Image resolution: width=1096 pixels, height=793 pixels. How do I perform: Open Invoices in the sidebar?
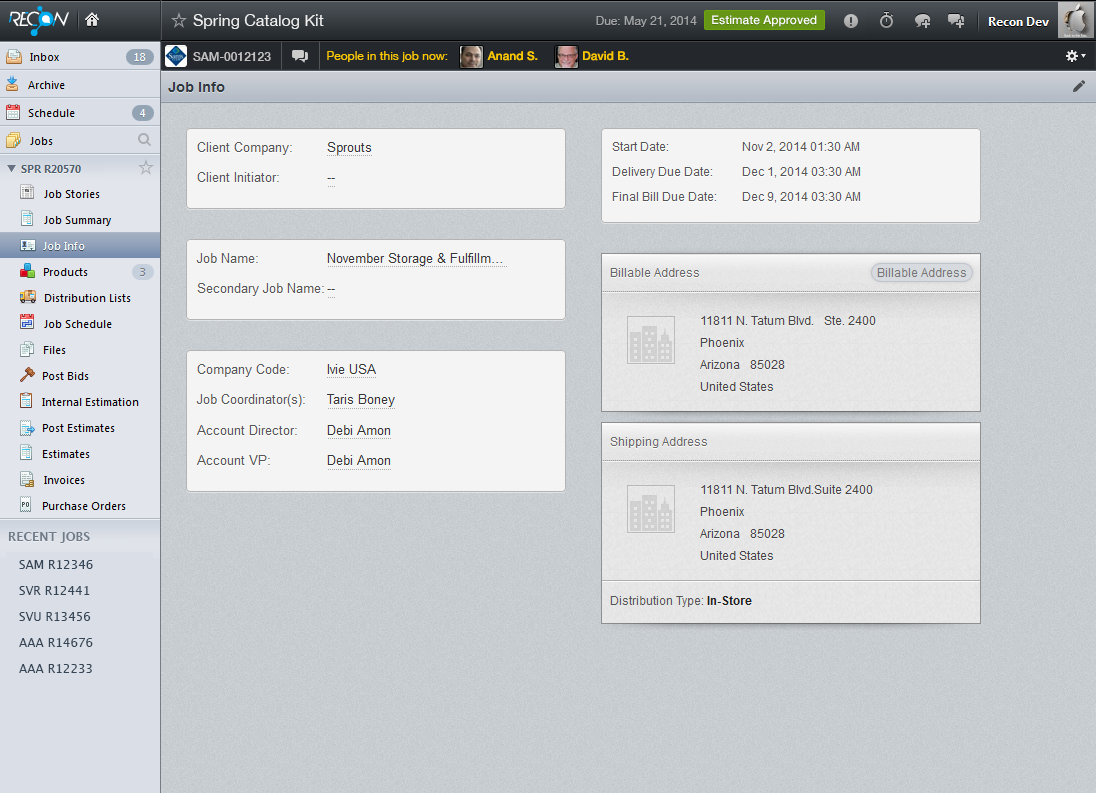(x=80, y=480)
